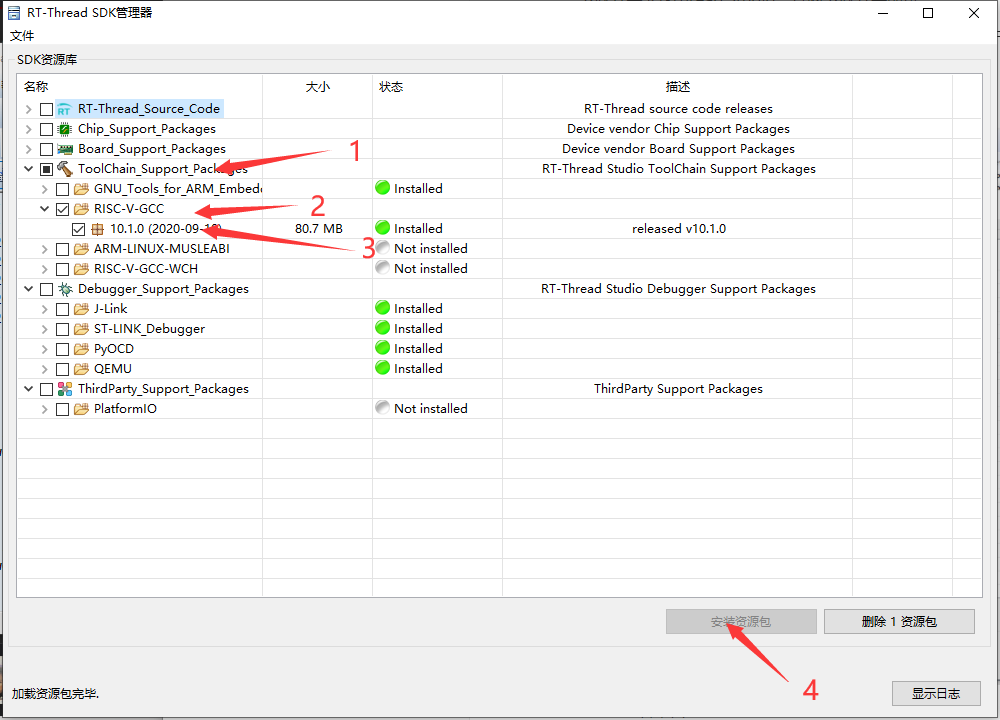This screenshot has height=720, width=1000.
Task: Expand the RT-Thread_Source_Code tree node
Action: [x=29, y=110]
